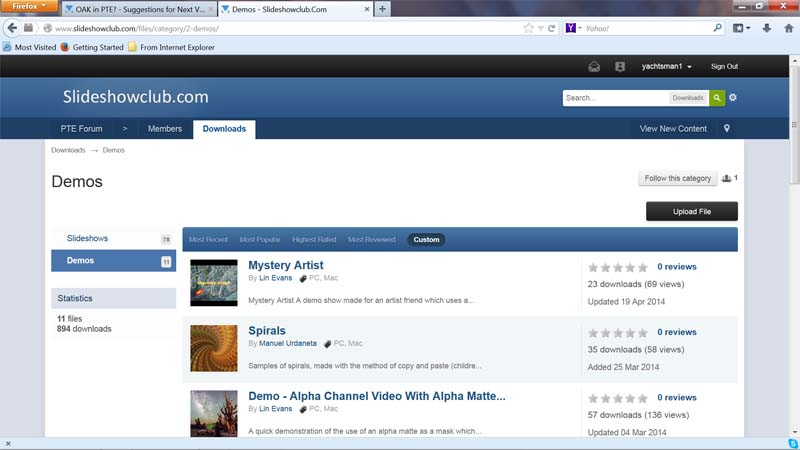Sort files by Most Recent
This screenshot has height=450, width=800.
(x=208, y=239)
